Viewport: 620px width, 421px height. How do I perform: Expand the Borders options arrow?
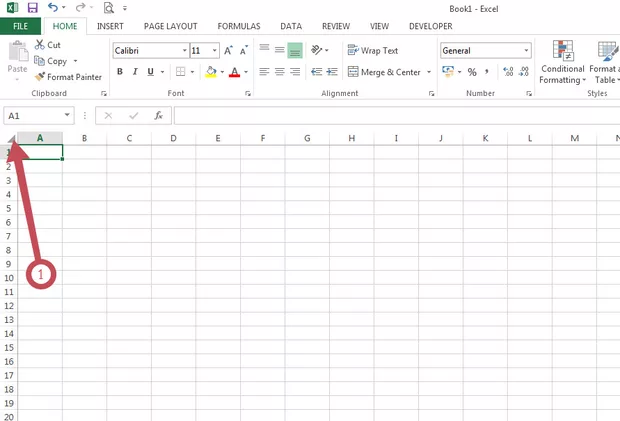[x=192, y=72]
